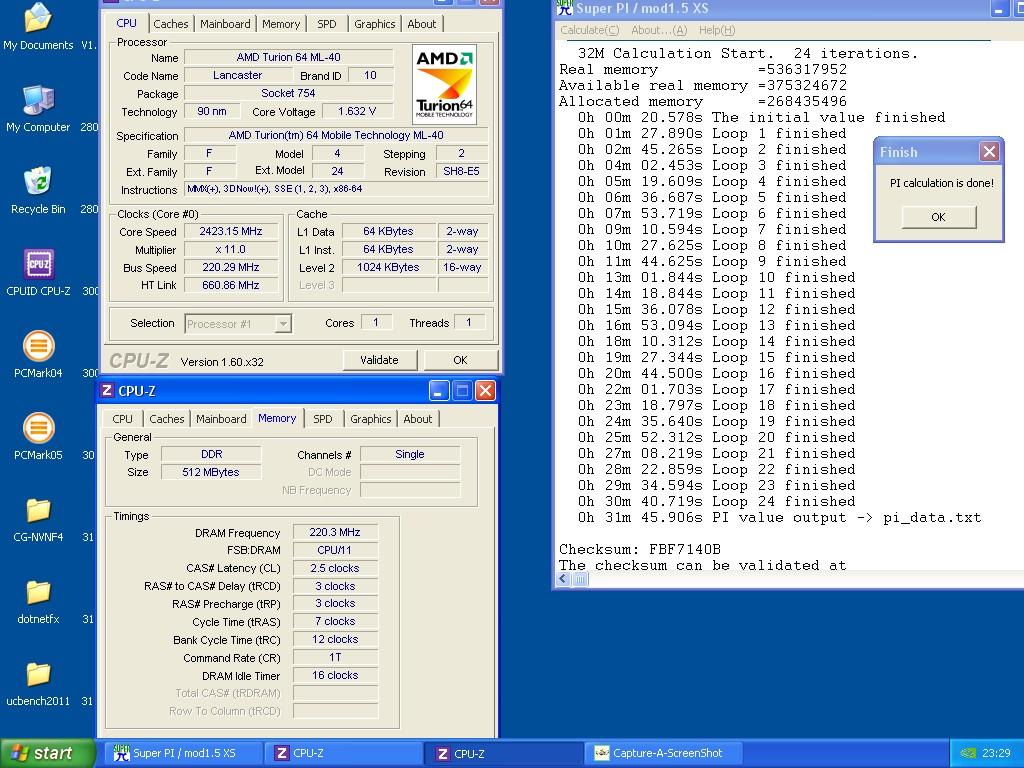Launch PCMark04 desktop shortcut
Screen dimensions: 1024x768
coord(38,354)
